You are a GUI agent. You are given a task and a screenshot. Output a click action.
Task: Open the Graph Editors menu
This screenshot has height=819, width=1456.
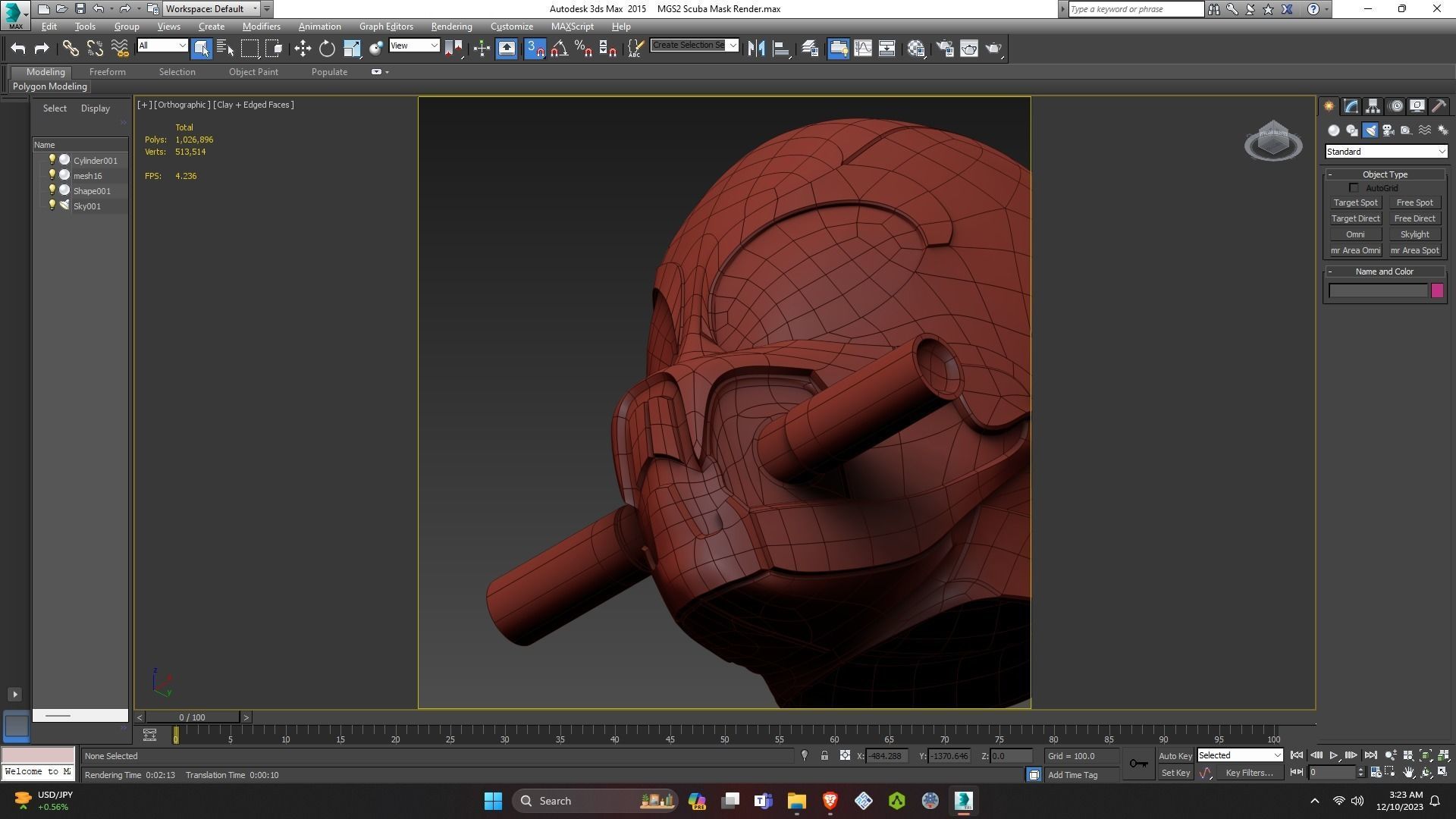pos(386,27)
